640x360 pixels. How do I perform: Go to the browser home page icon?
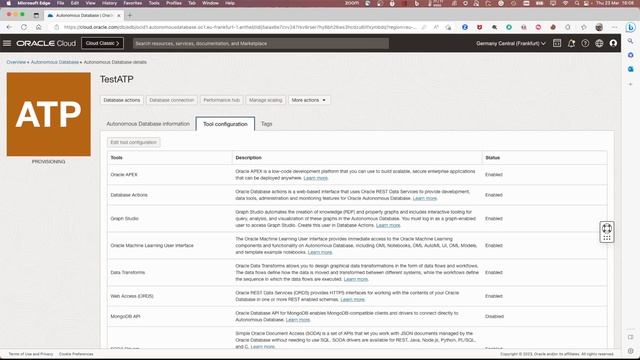(39, 27)
